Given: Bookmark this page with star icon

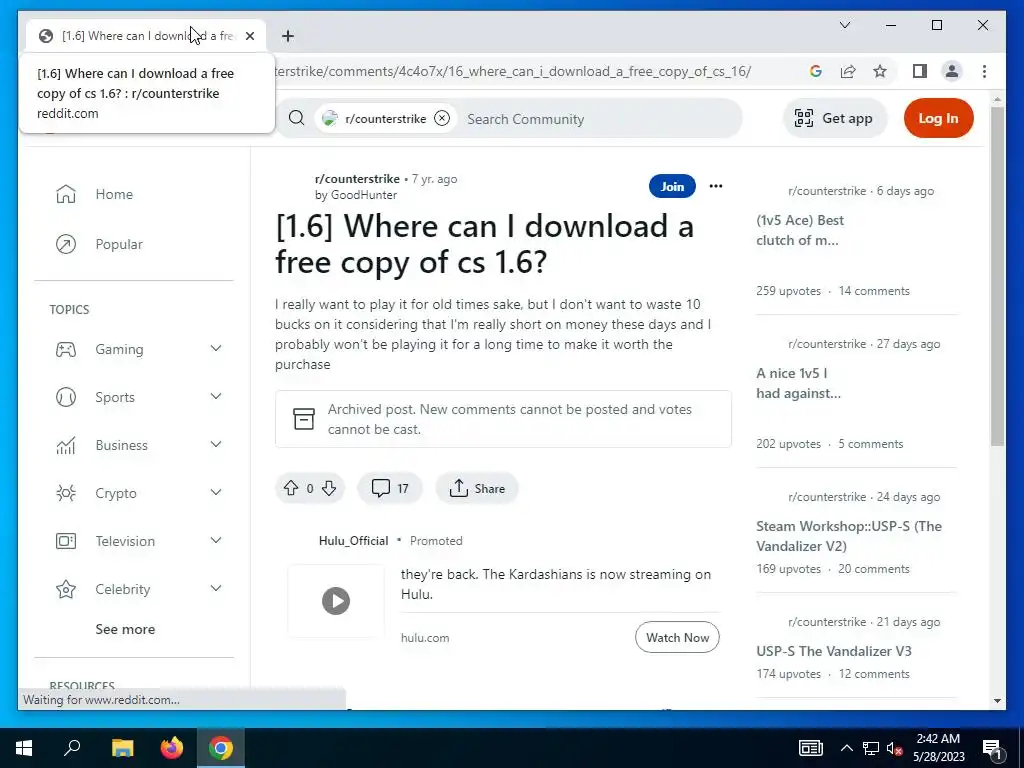Looking at the screenshot, I should [880, 71].
